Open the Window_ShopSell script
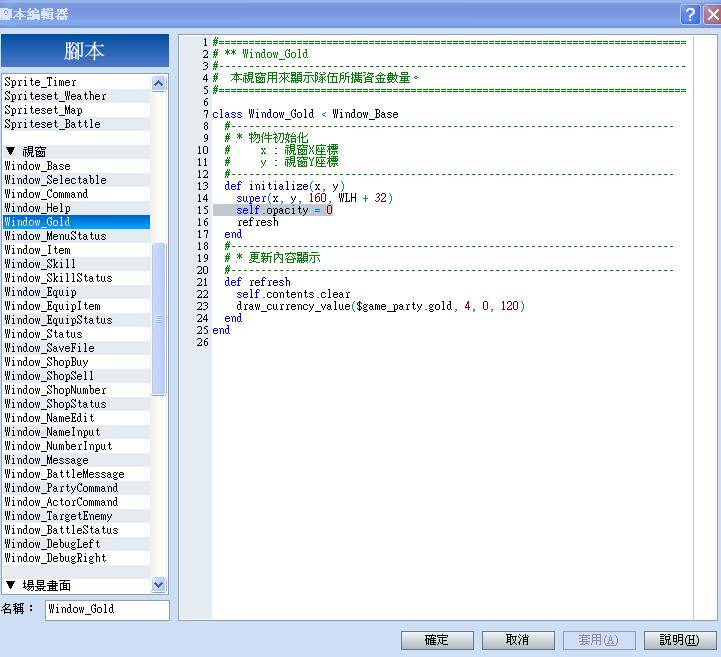Viewport: 721px width, 657px height. click(x=76, y=376)
